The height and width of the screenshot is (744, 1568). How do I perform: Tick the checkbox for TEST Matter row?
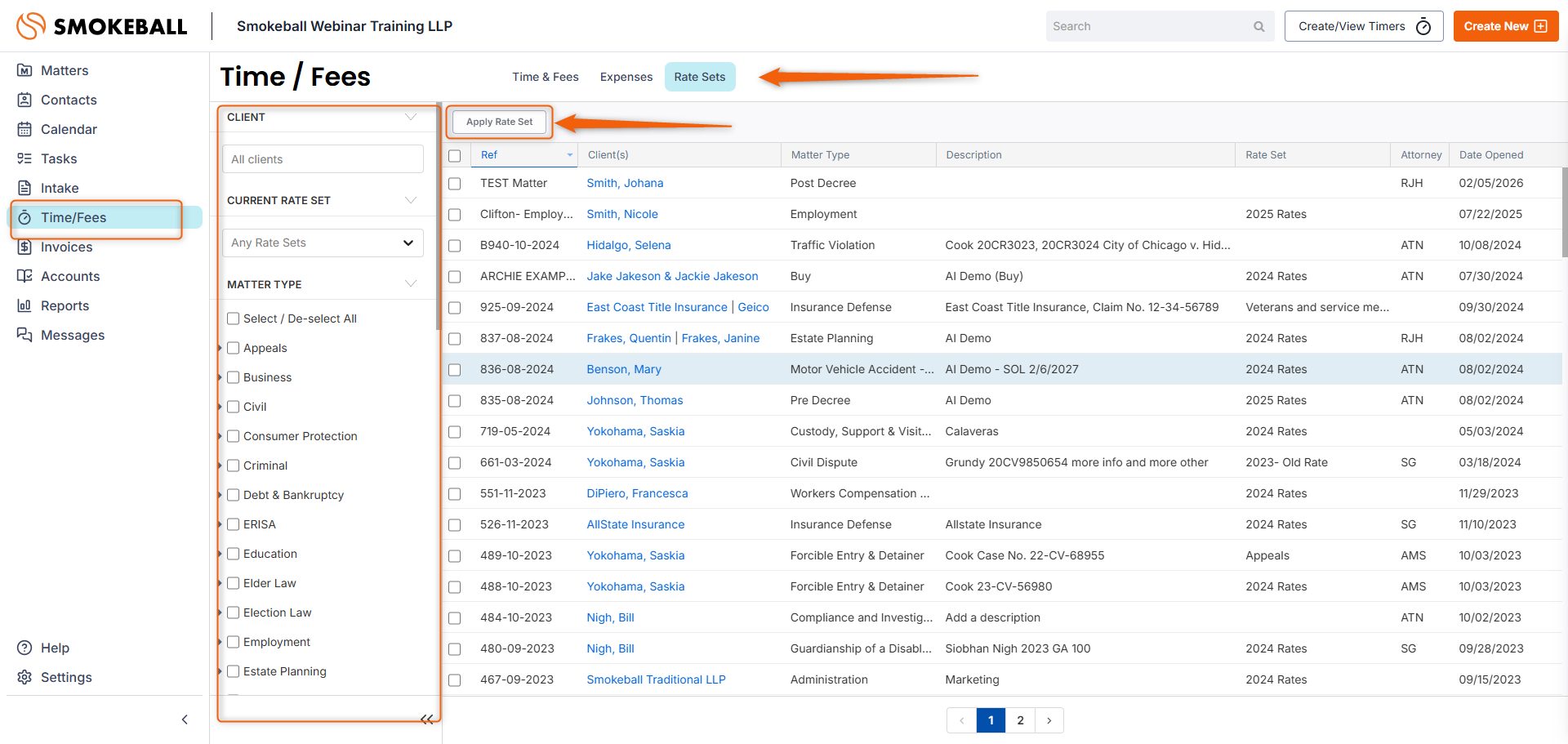point(455,184)
